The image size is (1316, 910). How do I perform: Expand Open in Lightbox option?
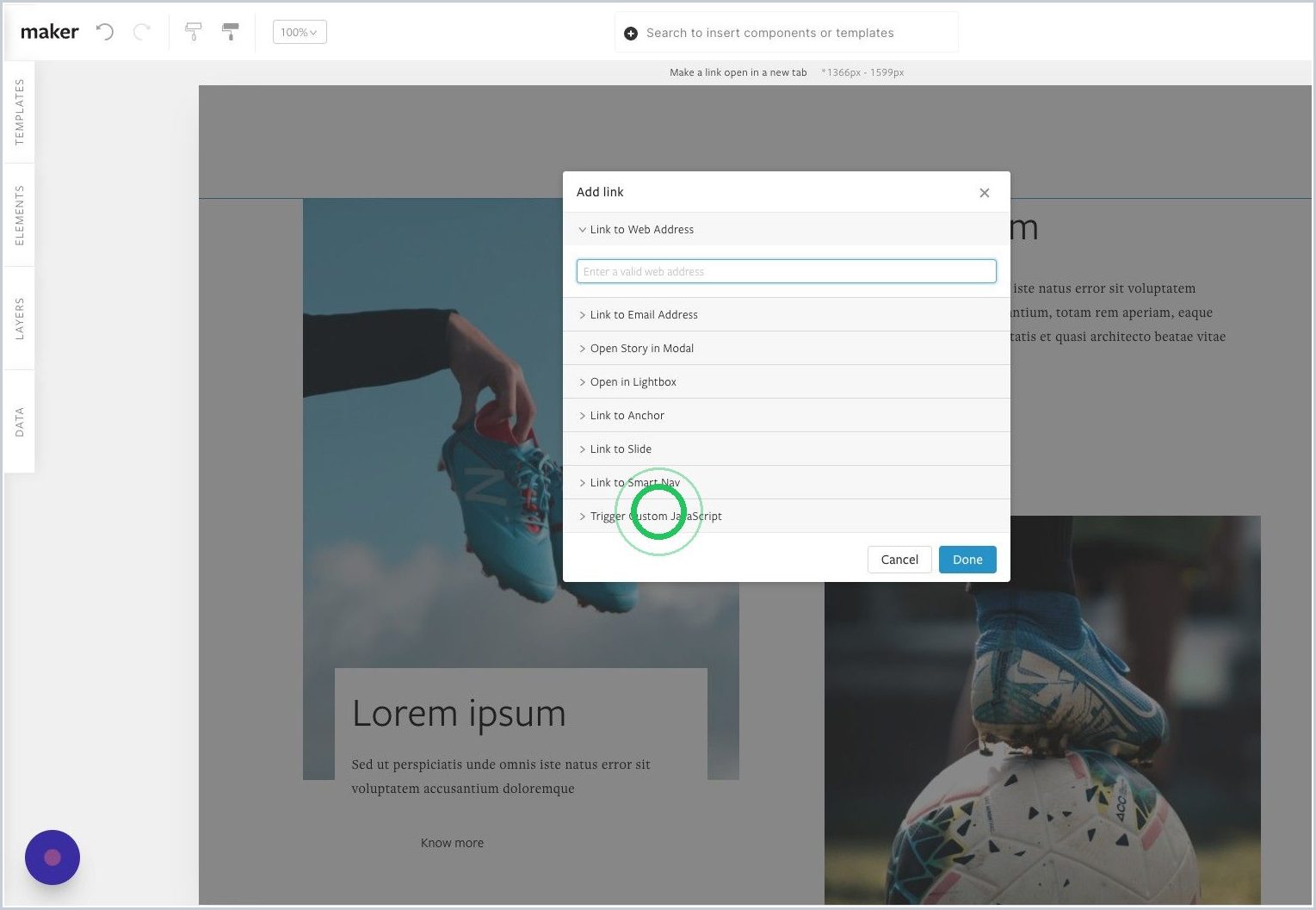pyautogui.click(x=786, y=381)
